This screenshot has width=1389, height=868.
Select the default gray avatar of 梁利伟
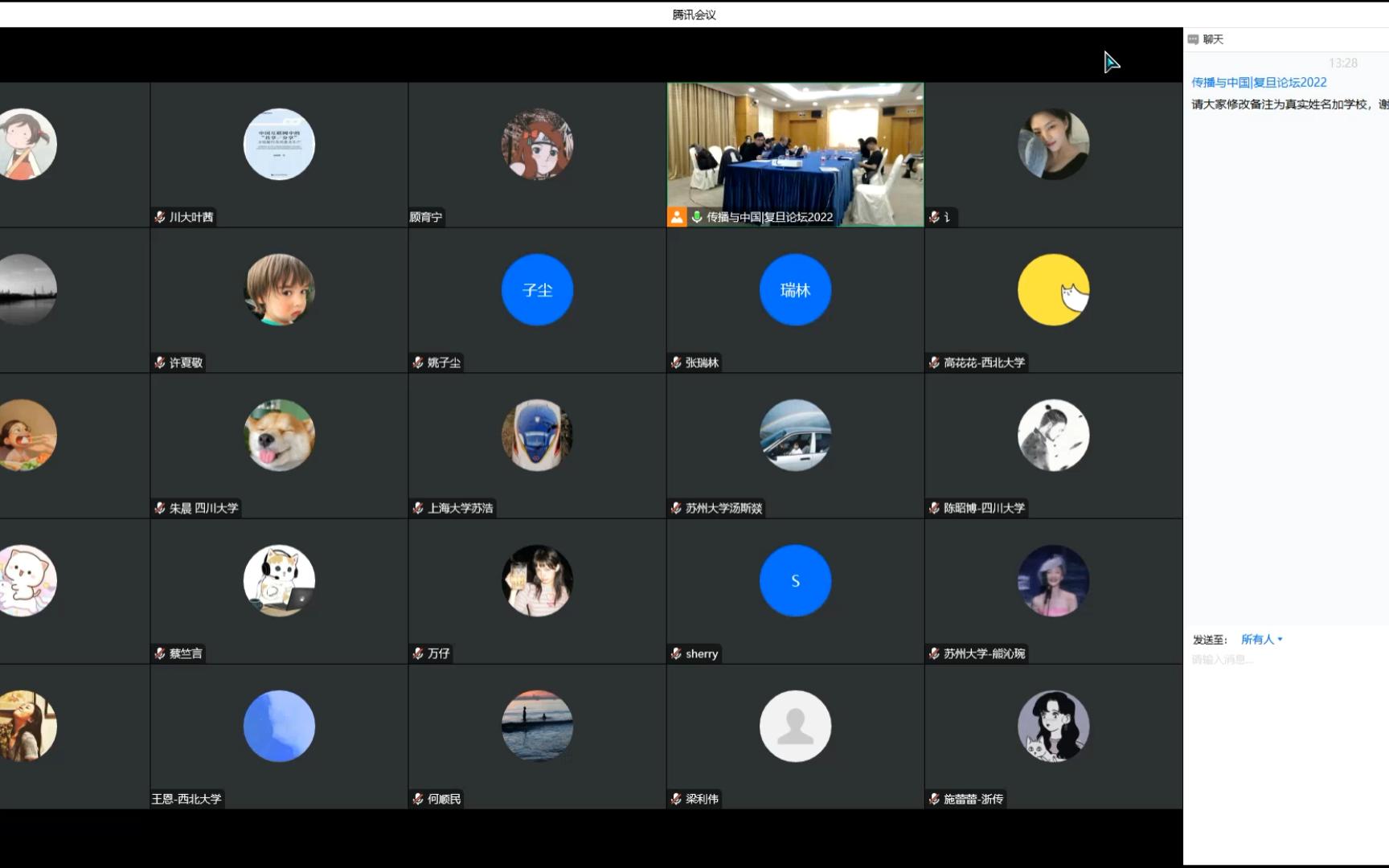click(x=795, y=726)
